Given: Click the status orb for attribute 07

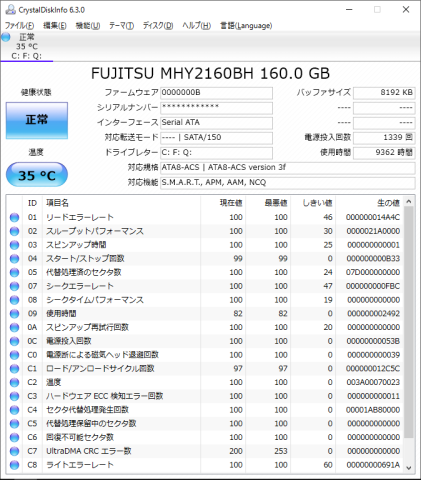Looking at the screenshot, I should click(14, 286).
